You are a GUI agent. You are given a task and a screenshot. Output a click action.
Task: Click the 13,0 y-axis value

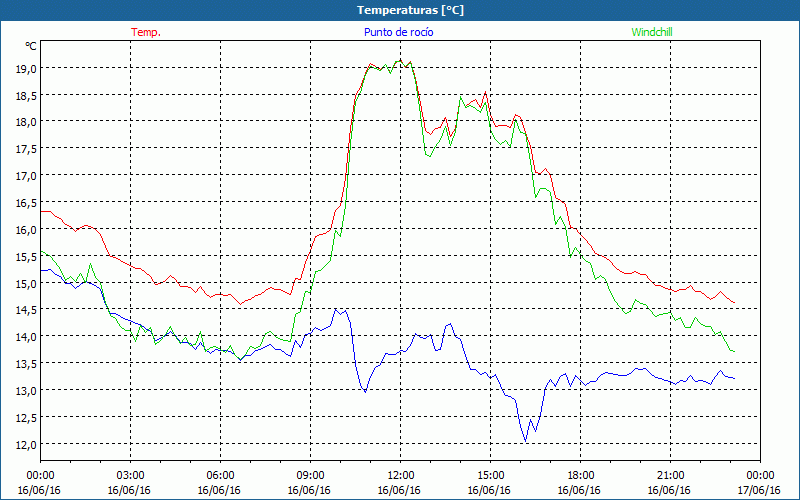coord(26,390)
